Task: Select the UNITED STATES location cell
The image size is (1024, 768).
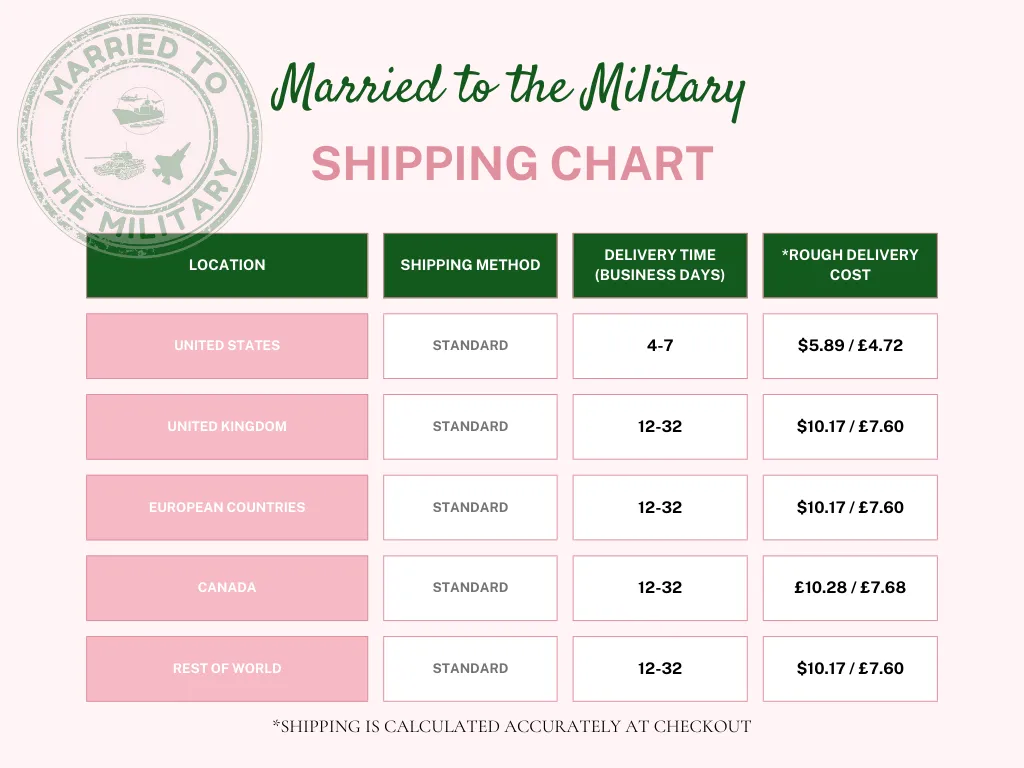Action: (x=227, y=346)
